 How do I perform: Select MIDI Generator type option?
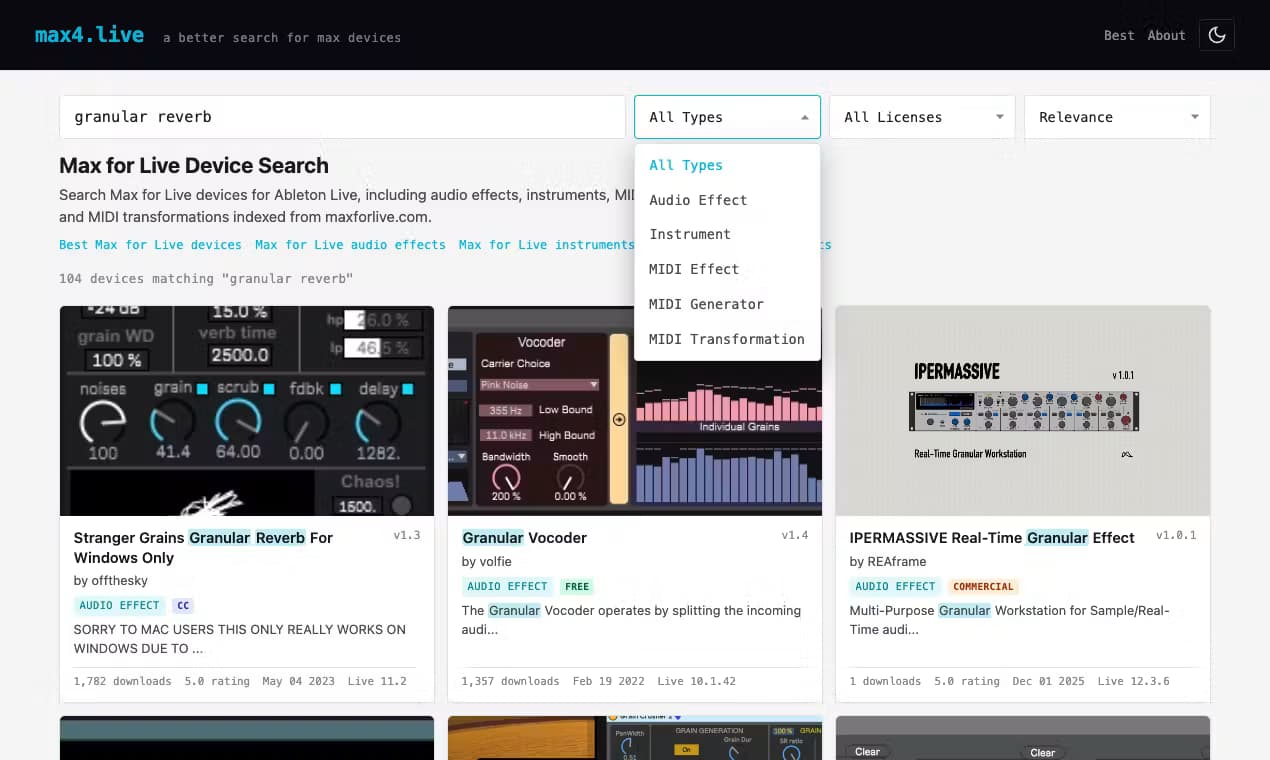tap(727, 304)
